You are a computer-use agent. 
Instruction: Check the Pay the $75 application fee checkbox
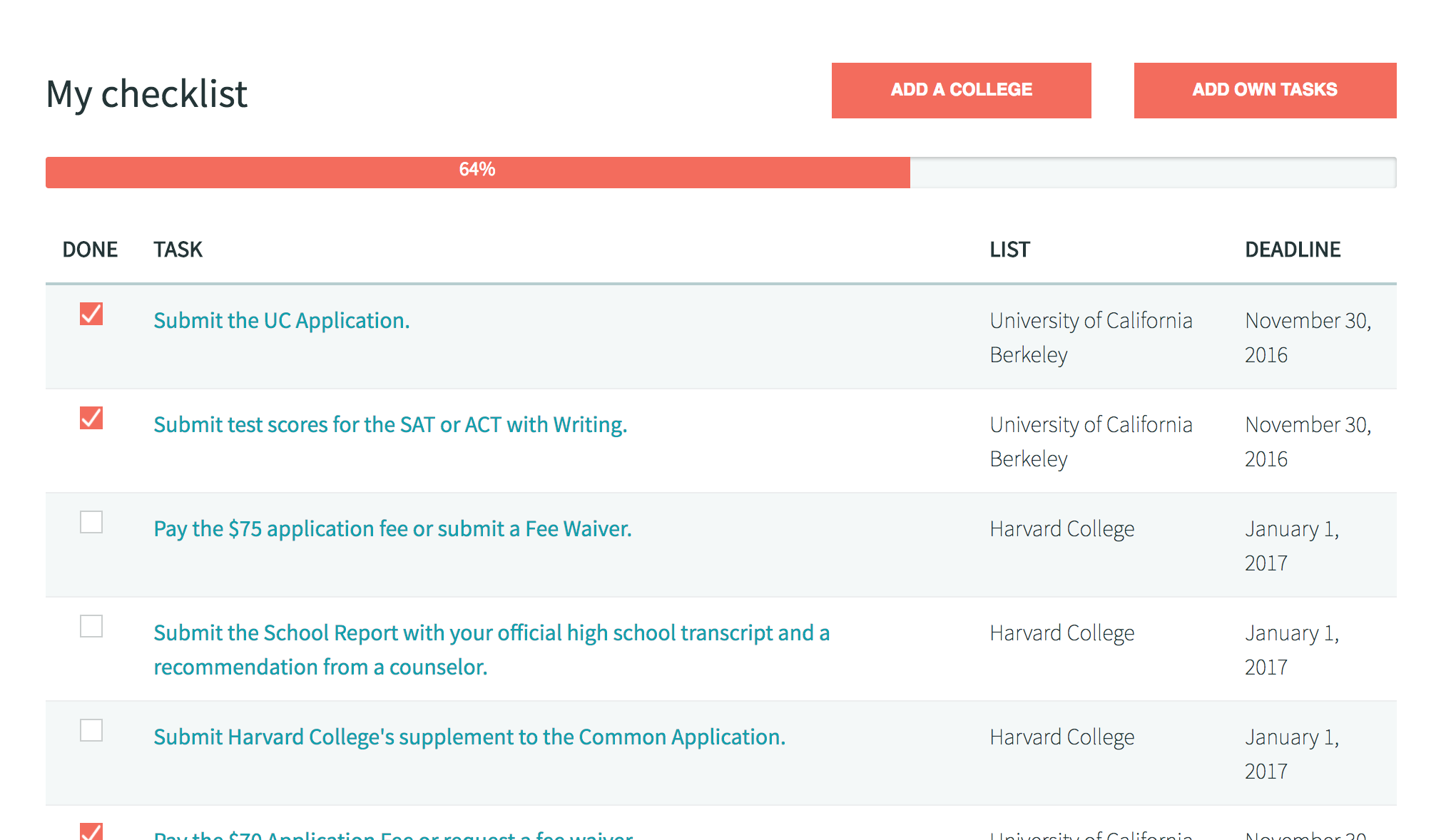point(91,522)
